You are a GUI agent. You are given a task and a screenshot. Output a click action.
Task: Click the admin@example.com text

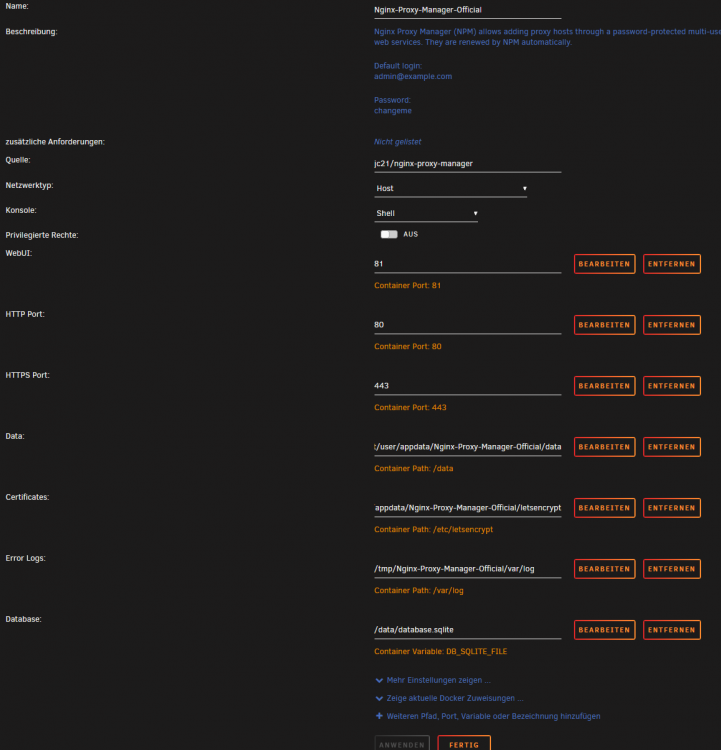(x=413, y=77)
